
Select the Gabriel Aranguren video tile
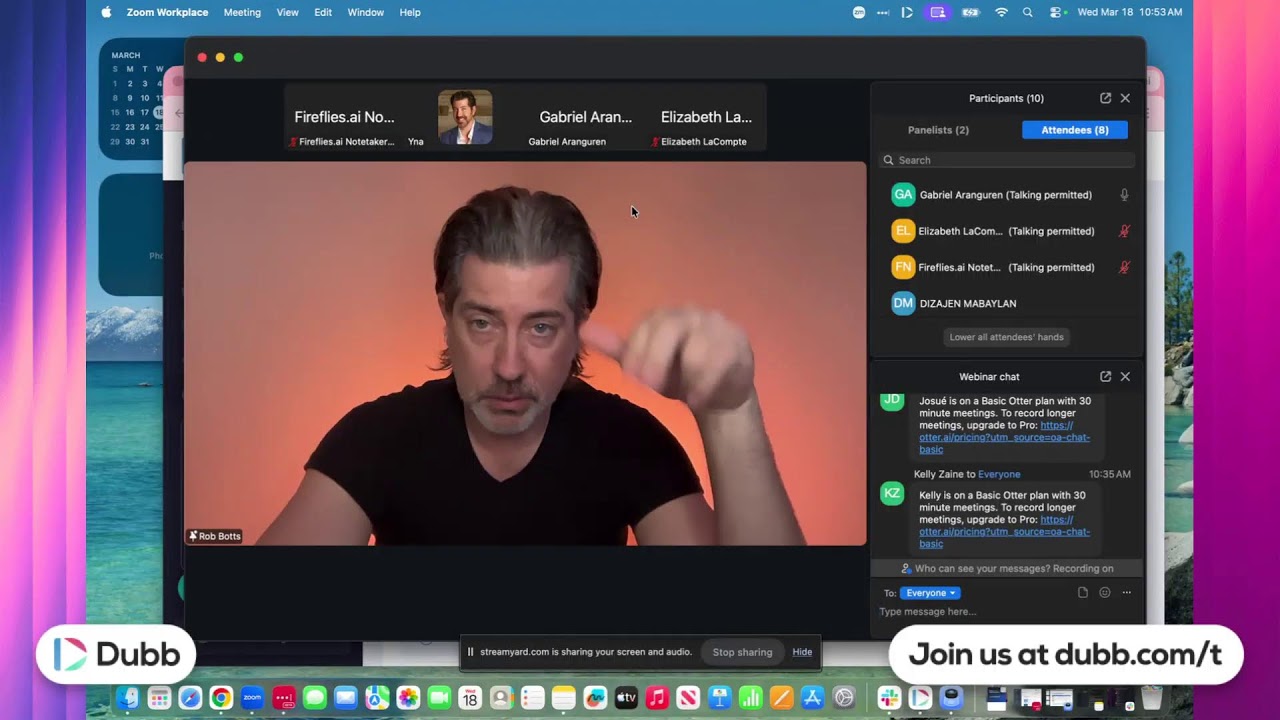tap(585, 118)
